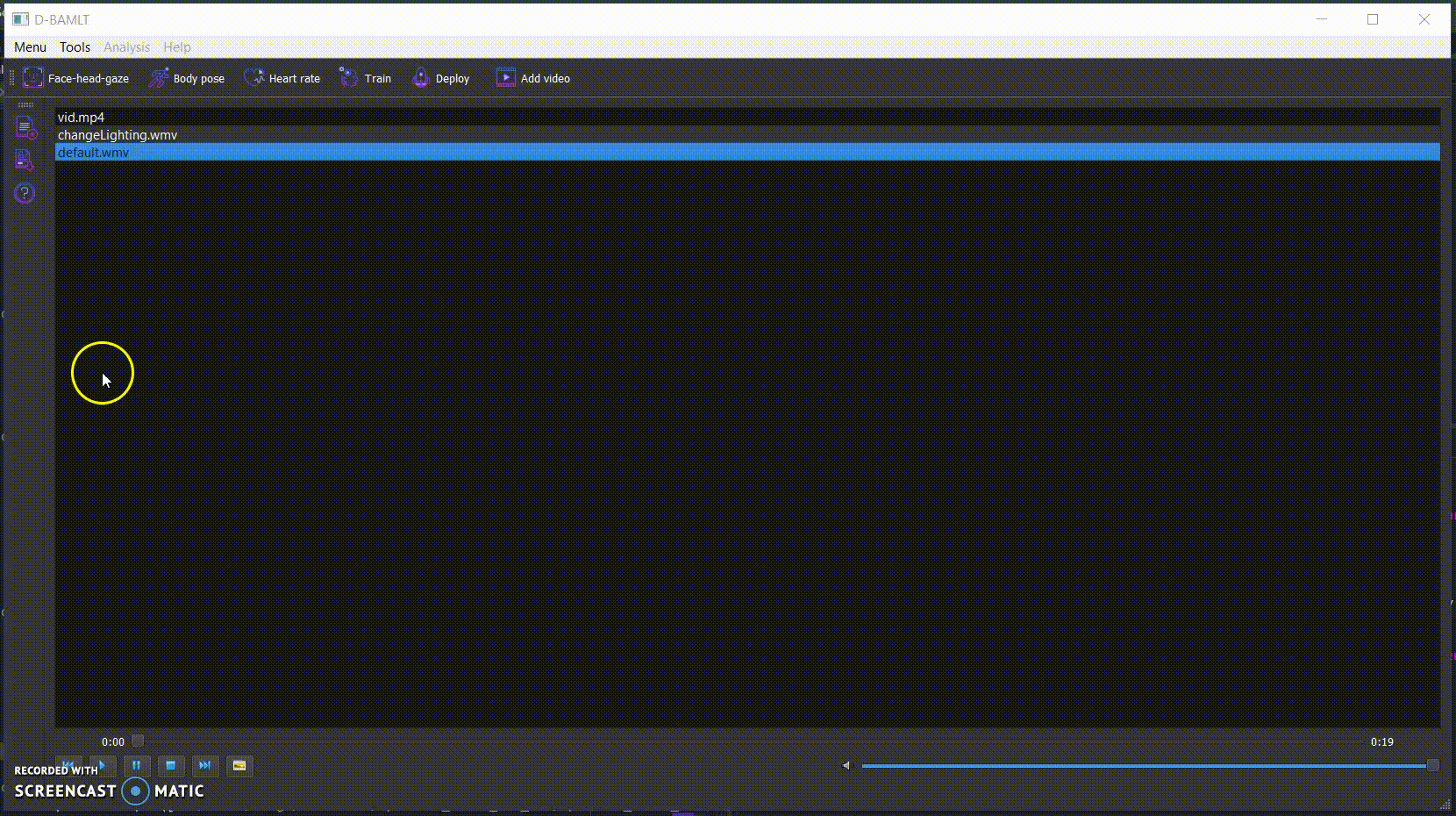Select vid.mp4 in the video list
The width and height of the screenshot is (1456, 816).
pyautogui.click(x=747, y=118)
